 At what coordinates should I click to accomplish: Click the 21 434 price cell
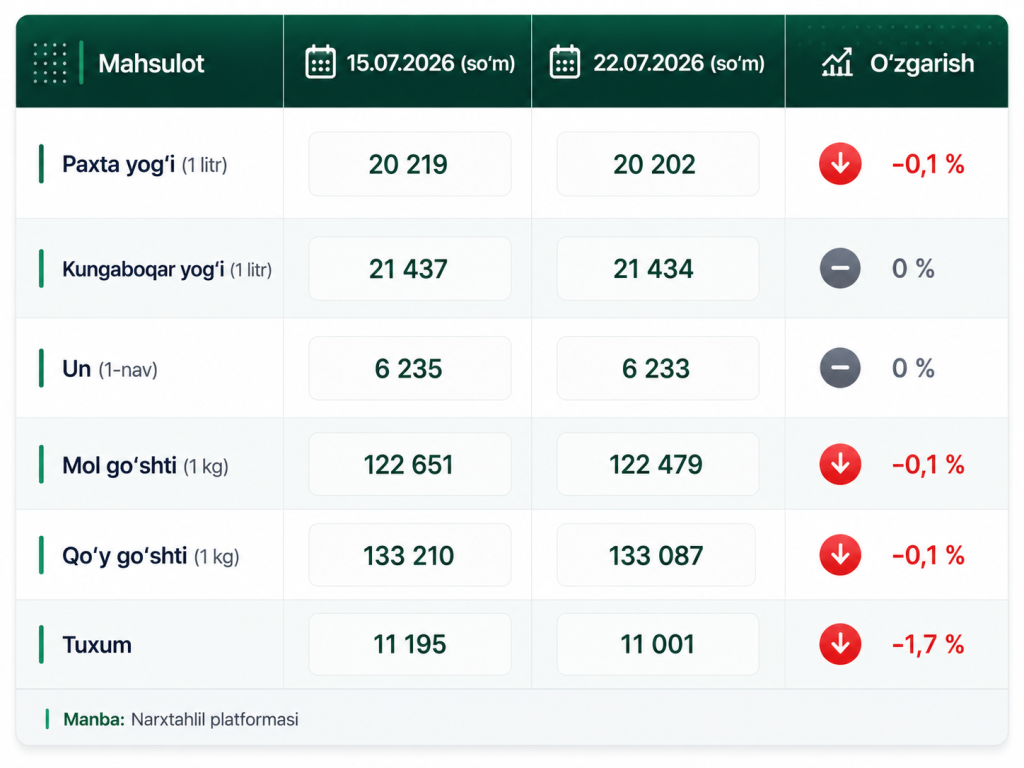[x=658, y=268]
